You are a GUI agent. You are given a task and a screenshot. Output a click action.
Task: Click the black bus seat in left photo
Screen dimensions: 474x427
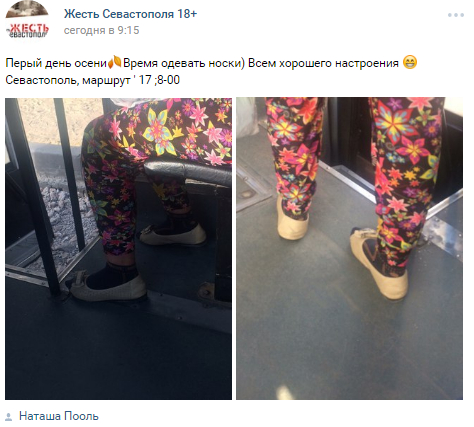(188, 172)
